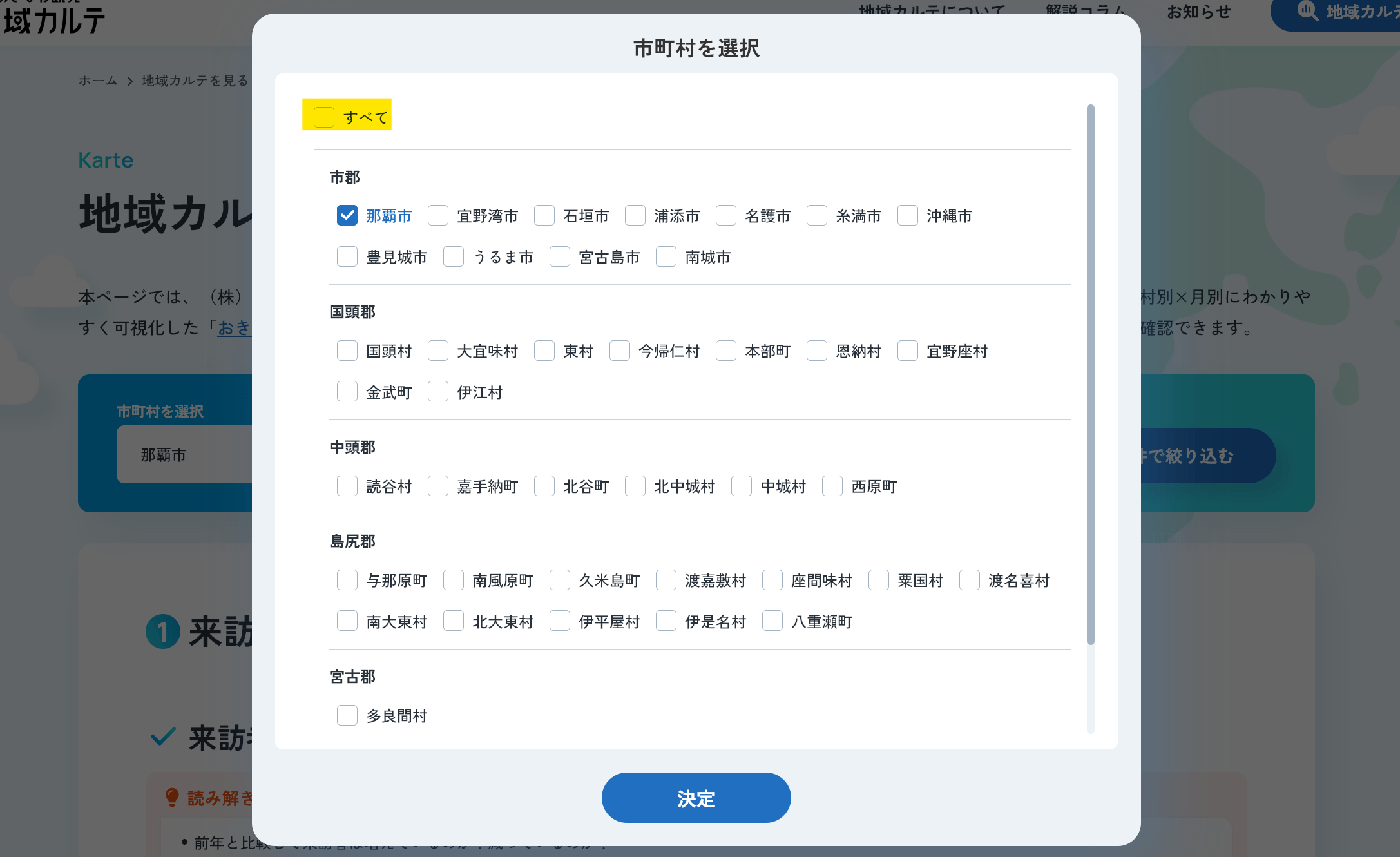
Task: Click the magnifier icon in the header button
Action: pyautogui.click(x=1307, y=11)
